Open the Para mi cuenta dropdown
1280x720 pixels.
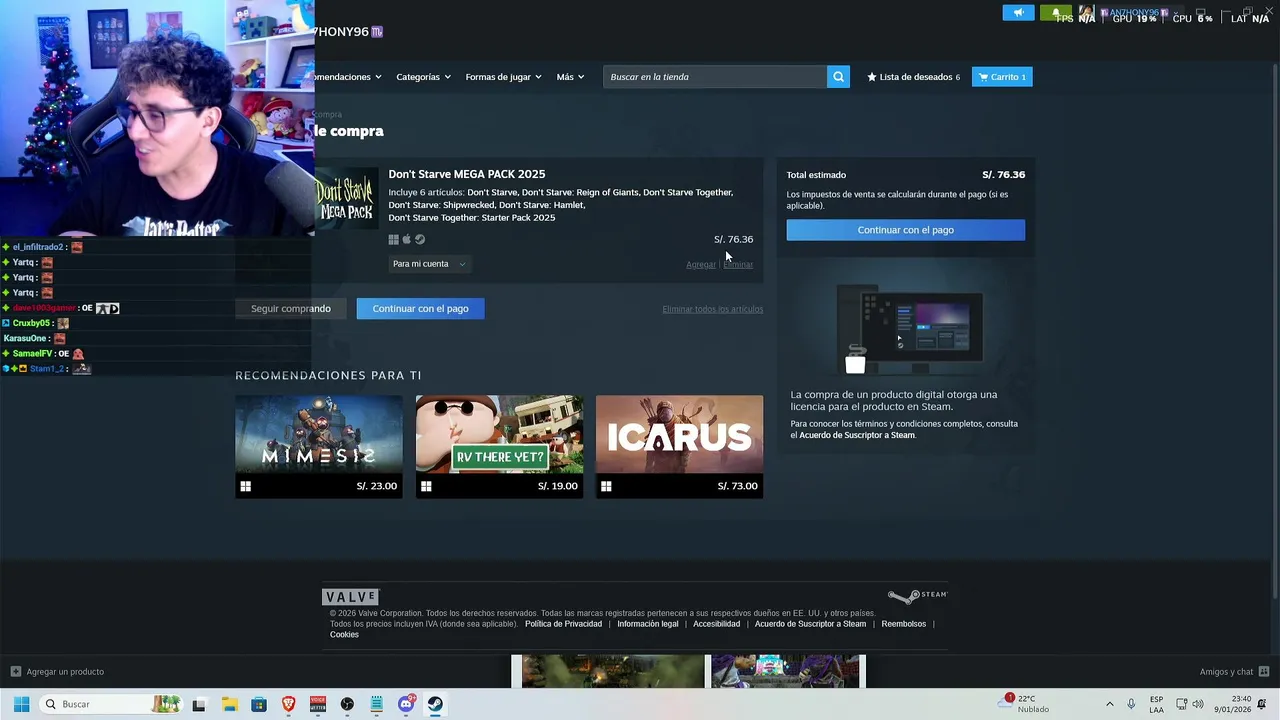pos(428,264)
